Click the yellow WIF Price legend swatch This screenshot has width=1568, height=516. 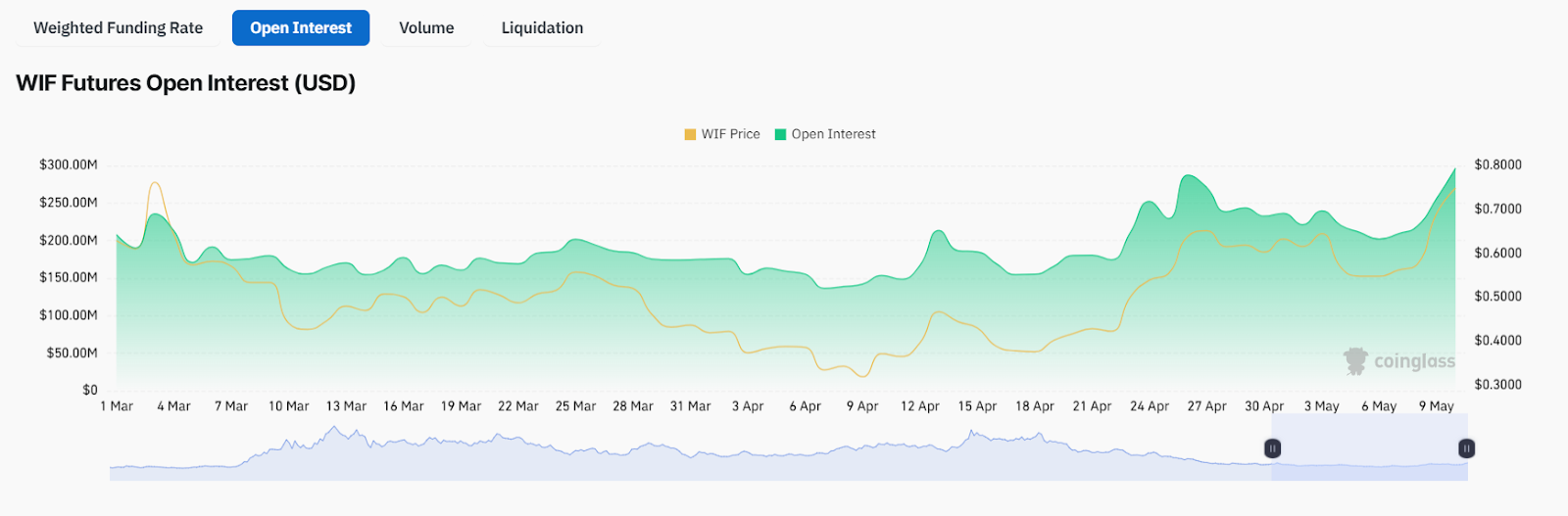(690, 134)
